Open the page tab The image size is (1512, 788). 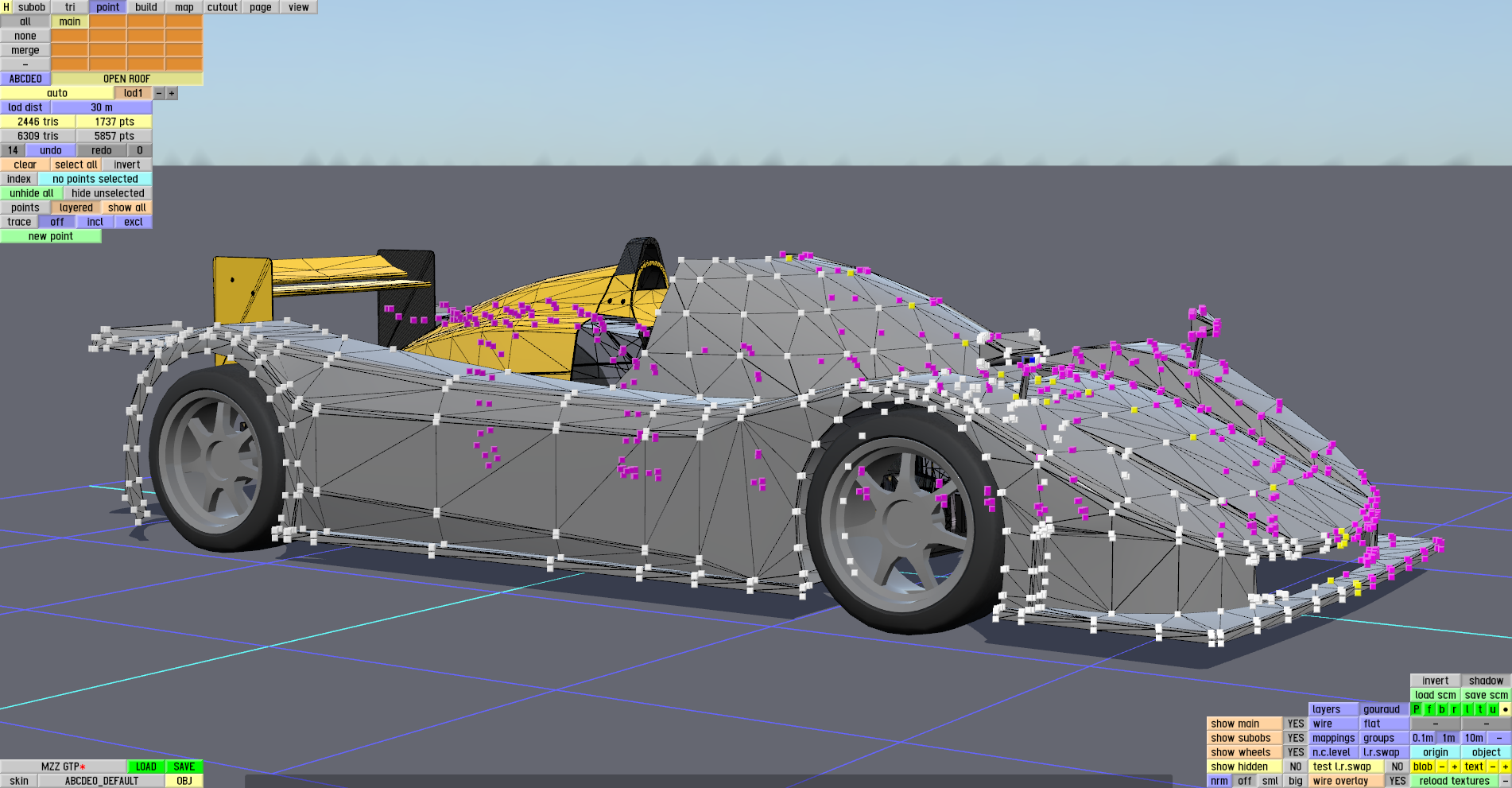(261, 7)
